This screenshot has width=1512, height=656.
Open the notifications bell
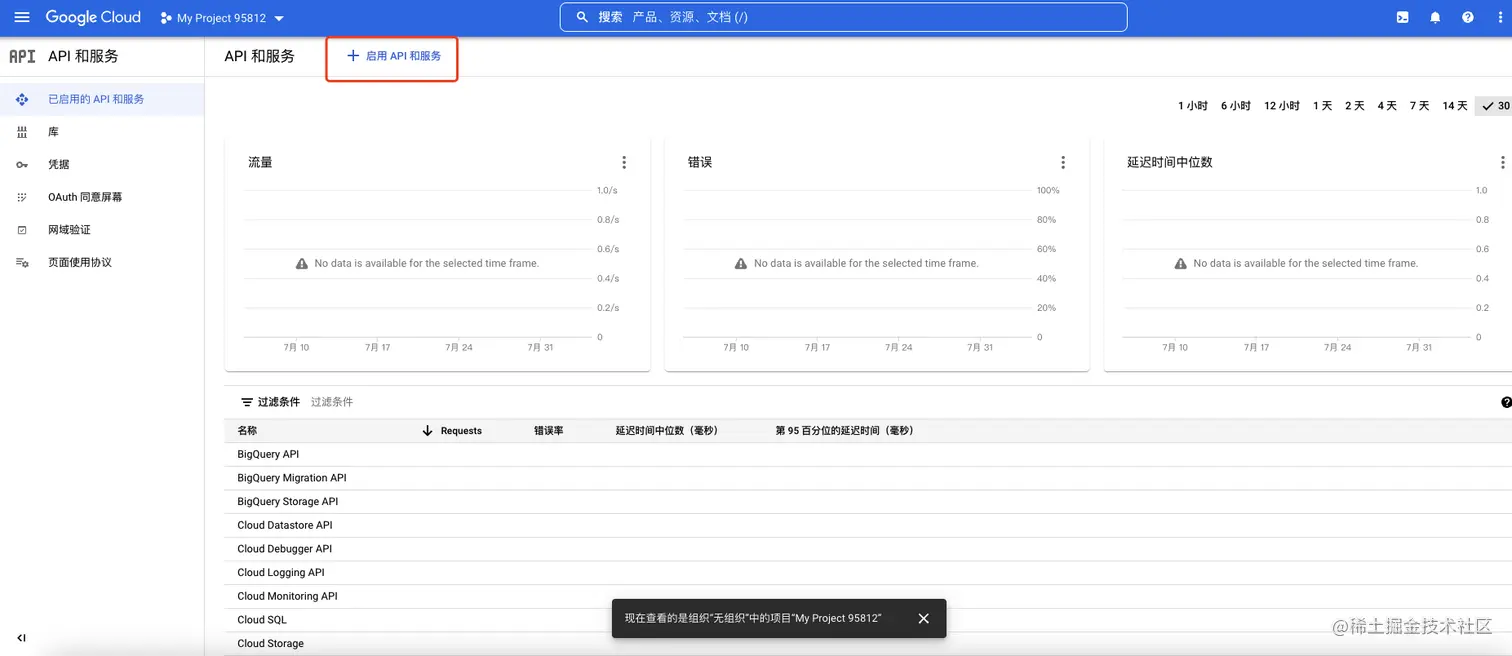pos(1435,17)
